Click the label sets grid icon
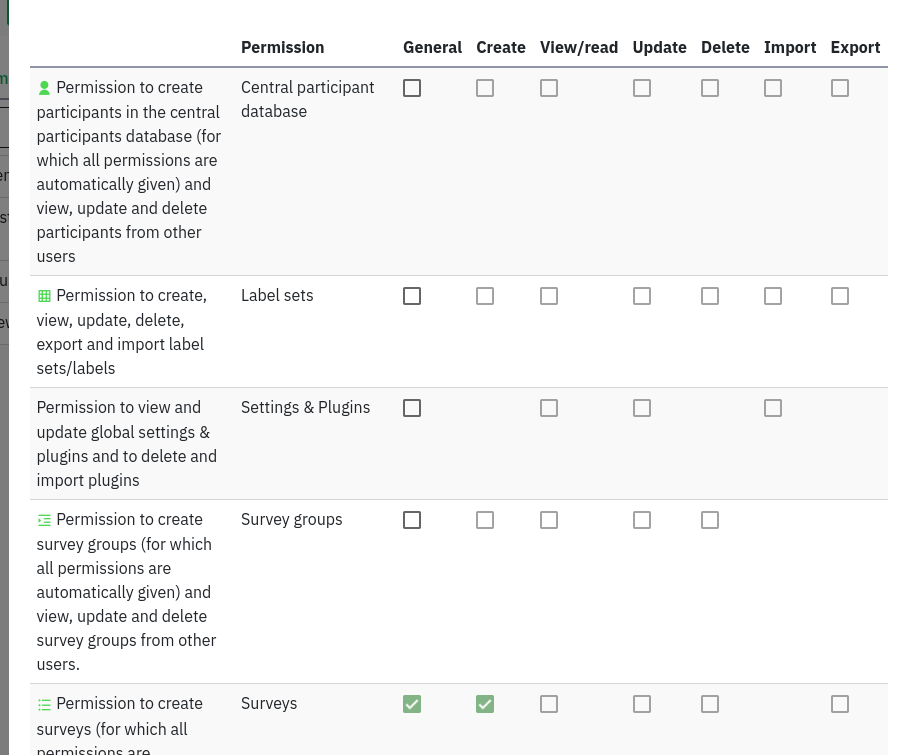897x755 pixels. [44, 296]
